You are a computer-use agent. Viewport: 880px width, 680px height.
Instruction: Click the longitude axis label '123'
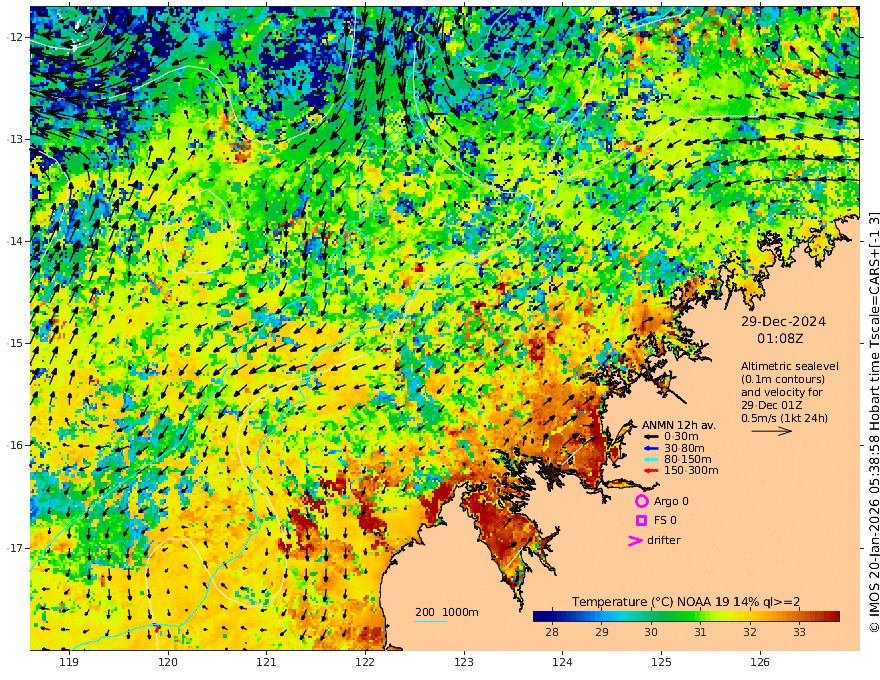(464, 663)
